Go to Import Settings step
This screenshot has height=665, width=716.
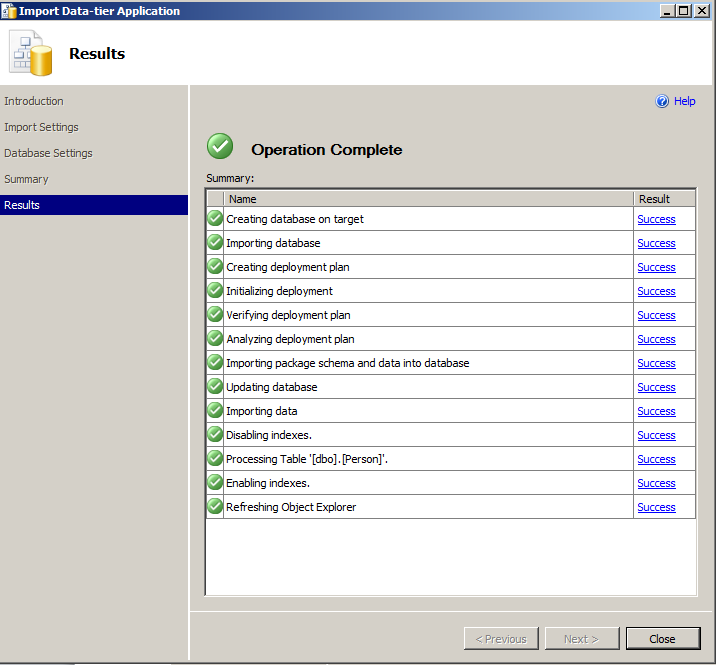point(41,127)
